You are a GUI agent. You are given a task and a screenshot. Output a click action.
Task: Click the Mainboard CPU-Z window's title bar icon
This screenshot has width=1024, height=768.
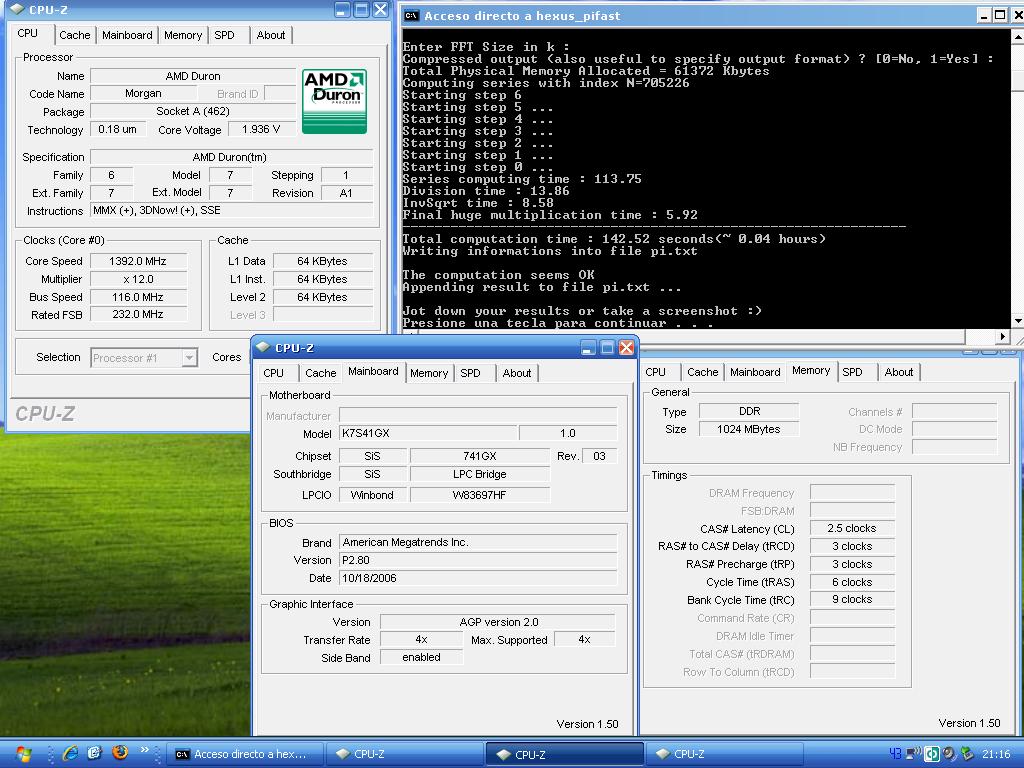point(263,347)
